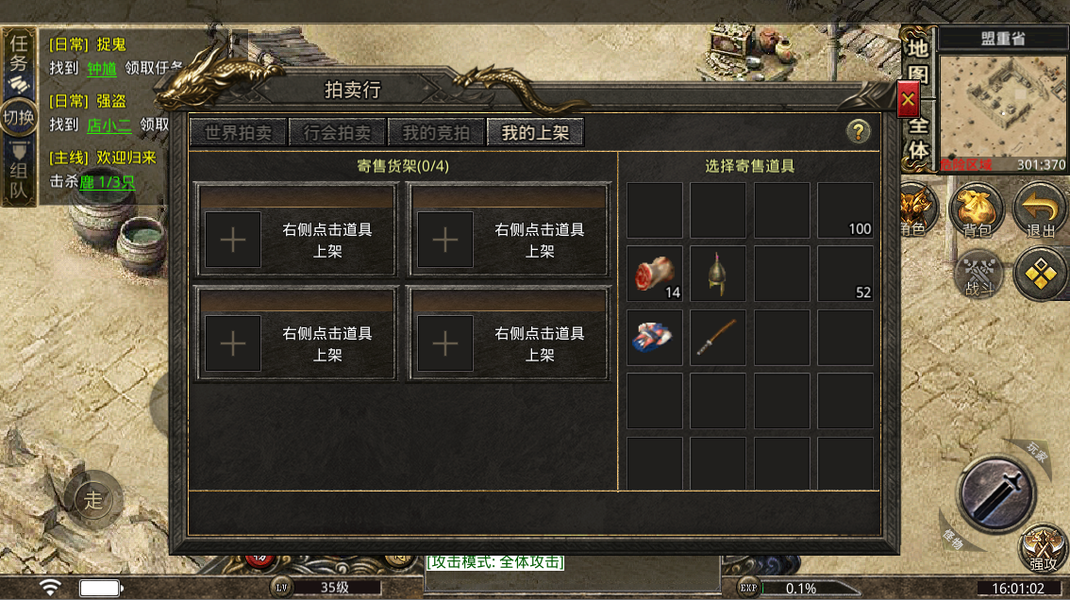Switch to the 世界拍卖 tab
This screenshot has width=1070, height=600.
pyautogui.click(x=238, y=132)
